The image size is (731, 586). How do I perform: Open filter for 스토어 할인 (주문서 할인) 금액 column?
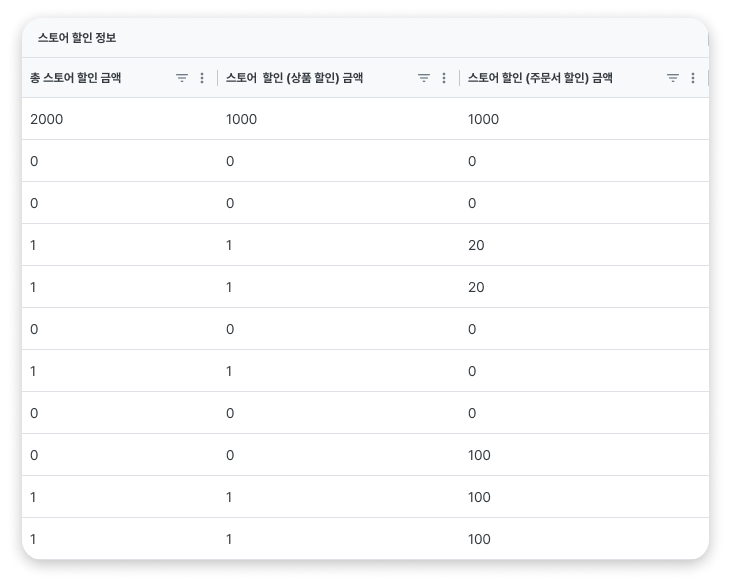coord(673,78)
